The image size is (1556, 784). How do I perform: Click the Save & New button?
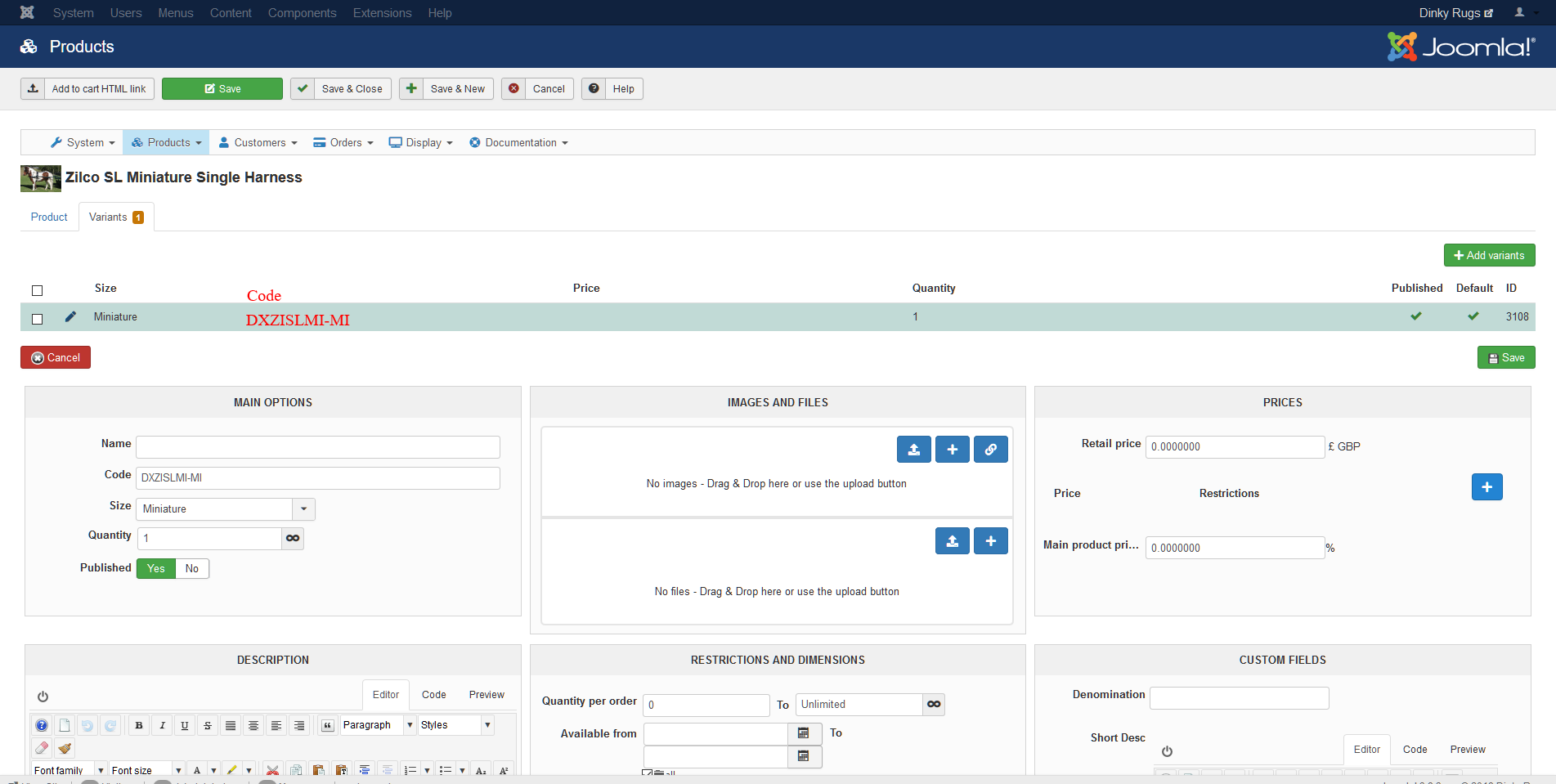point(446,88)
